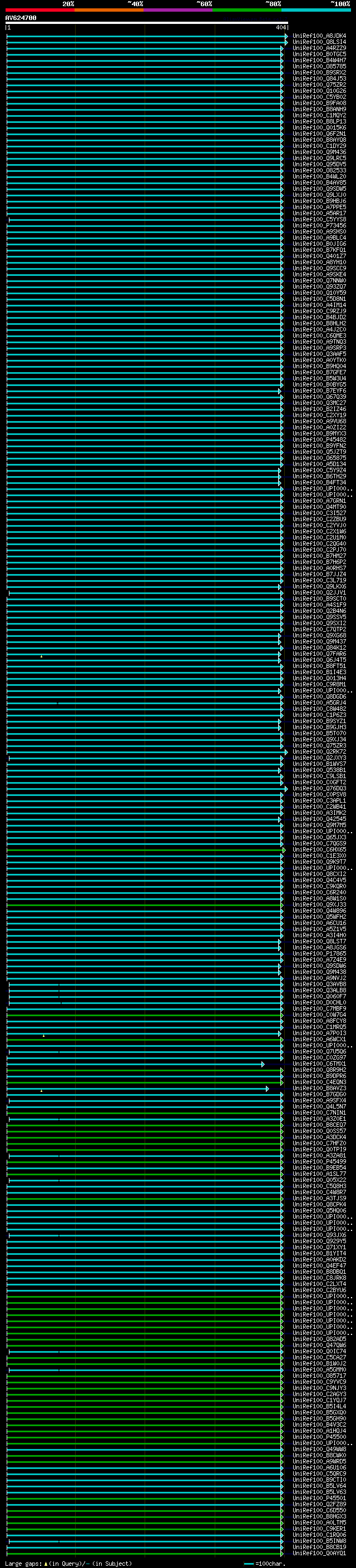Click the cyan ~100% identity legend segment

pos(316,10)
